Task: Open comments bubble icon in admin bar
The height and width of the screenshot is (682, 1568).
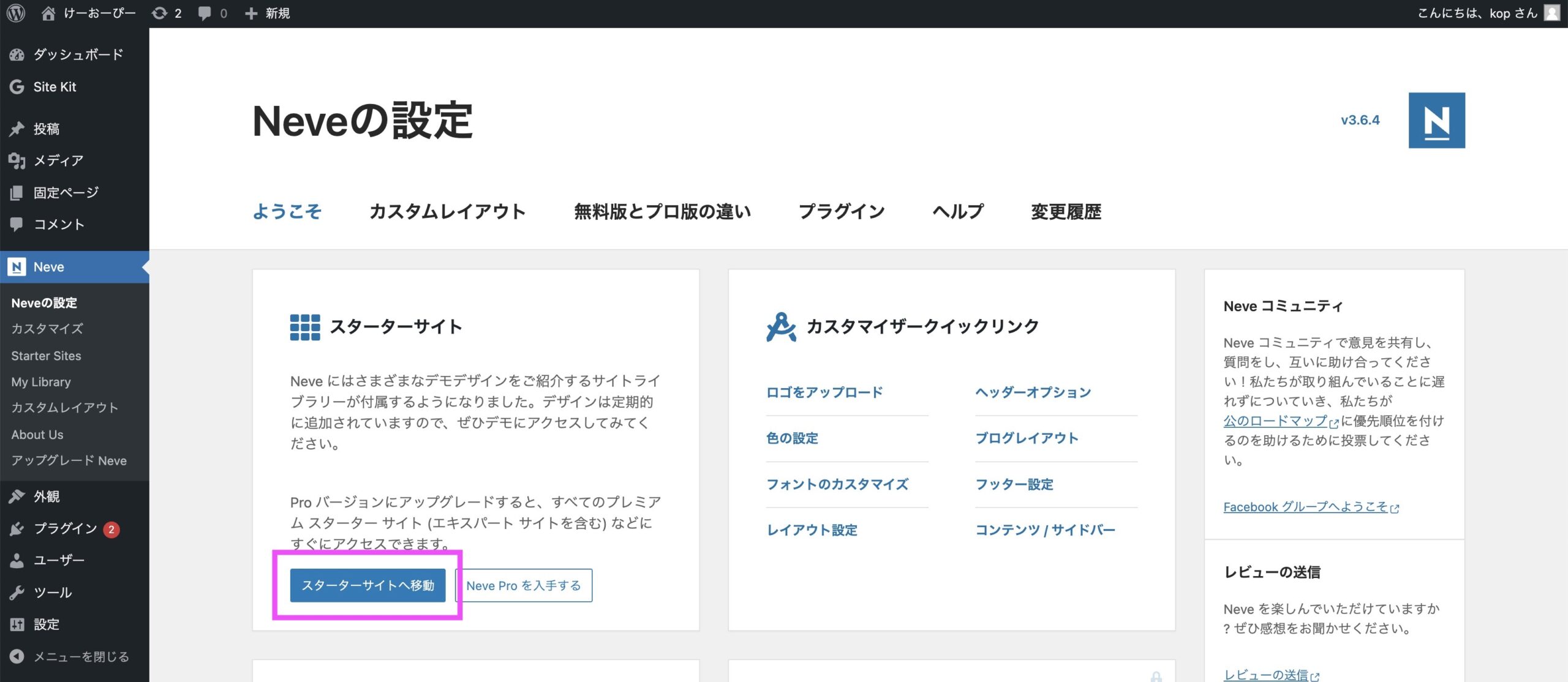Action: click(x=205, y=13)
